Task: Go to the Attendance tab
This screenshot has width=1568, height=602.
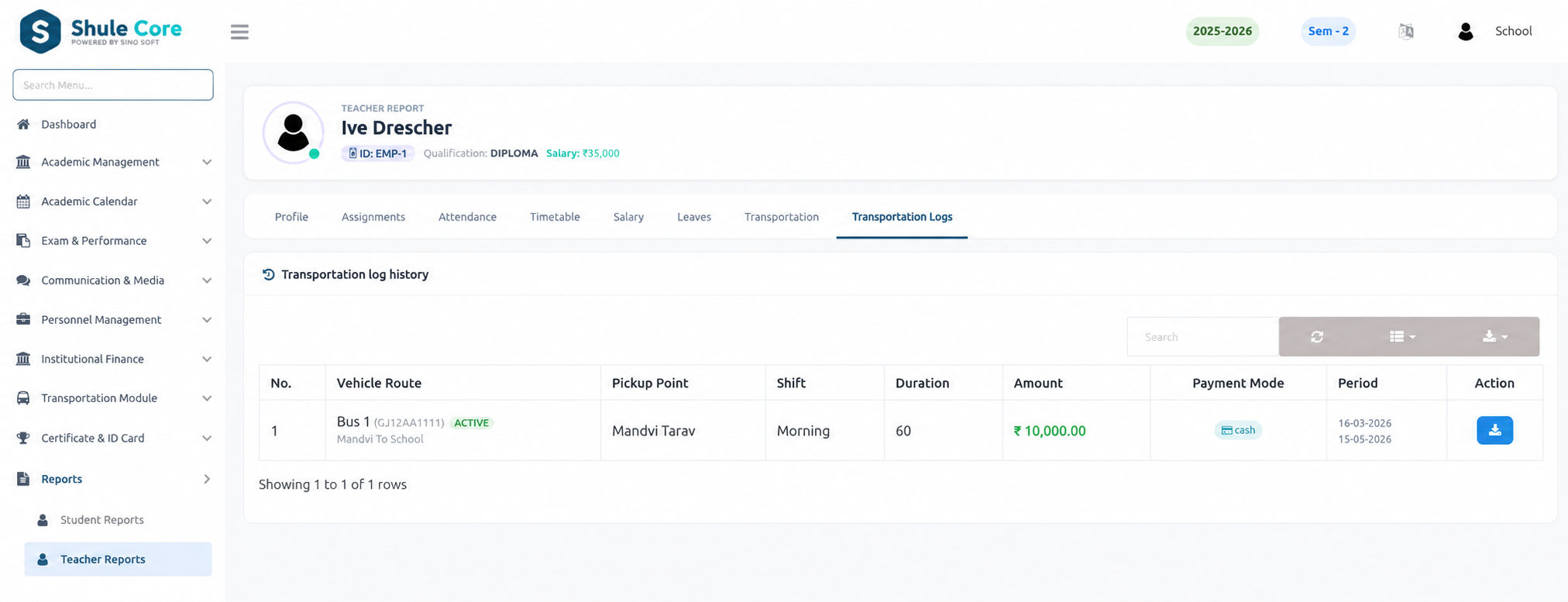Action: point(467,217)
